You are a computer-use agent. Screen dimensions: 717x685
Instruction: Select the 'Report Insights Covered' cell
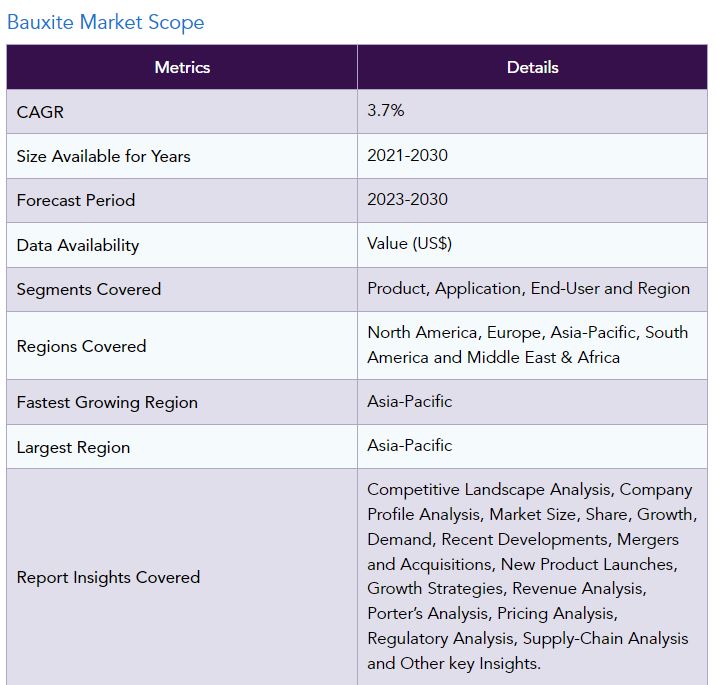click(x=182, y=577)
